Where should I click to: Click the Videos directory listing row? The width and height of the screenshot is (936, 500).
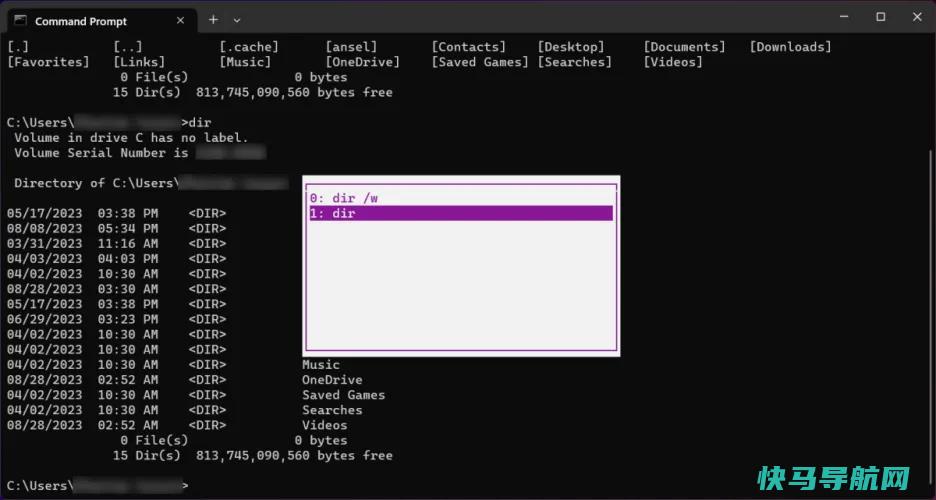pyautogui.click(x=177, y=425)
